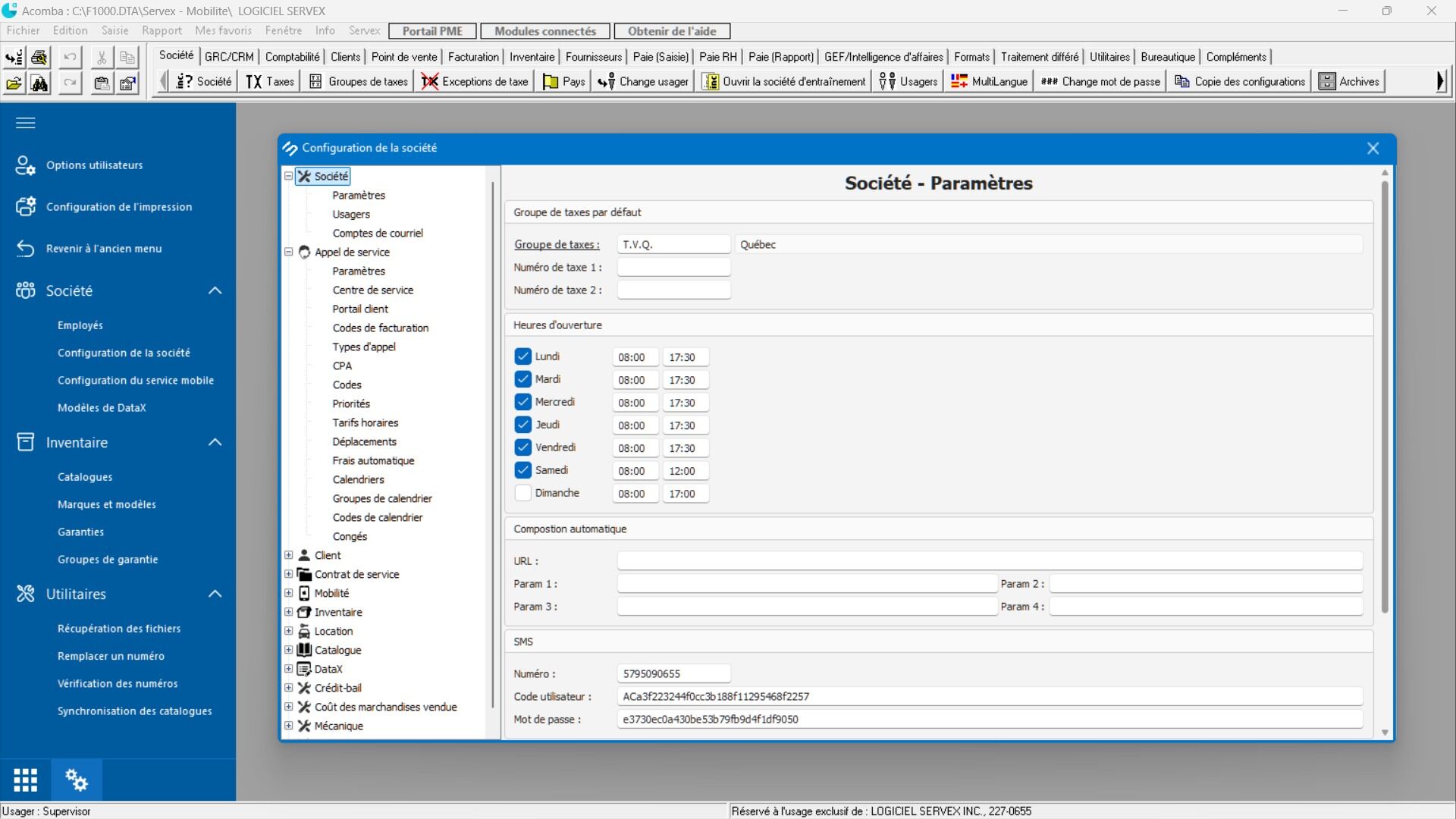Open the Rapport menu
The height and width of the screenshot is (819, 1456).
pos(162,31)
